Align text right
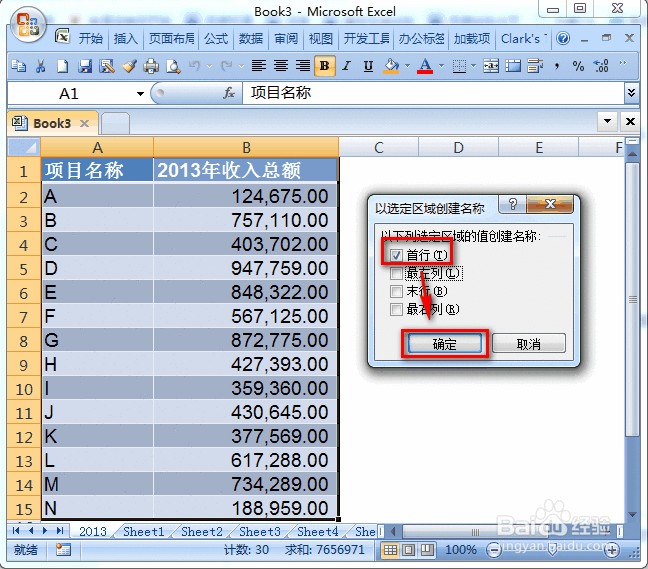 303,66
